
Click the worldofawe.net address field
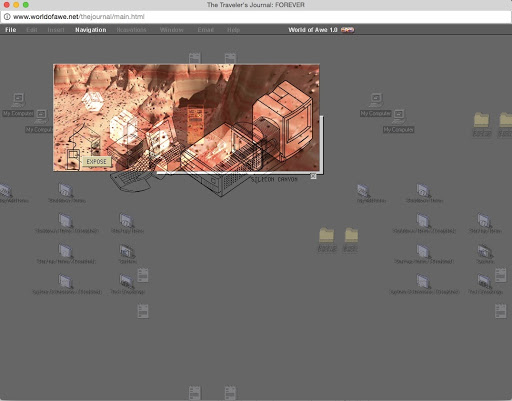coord(256,17)
